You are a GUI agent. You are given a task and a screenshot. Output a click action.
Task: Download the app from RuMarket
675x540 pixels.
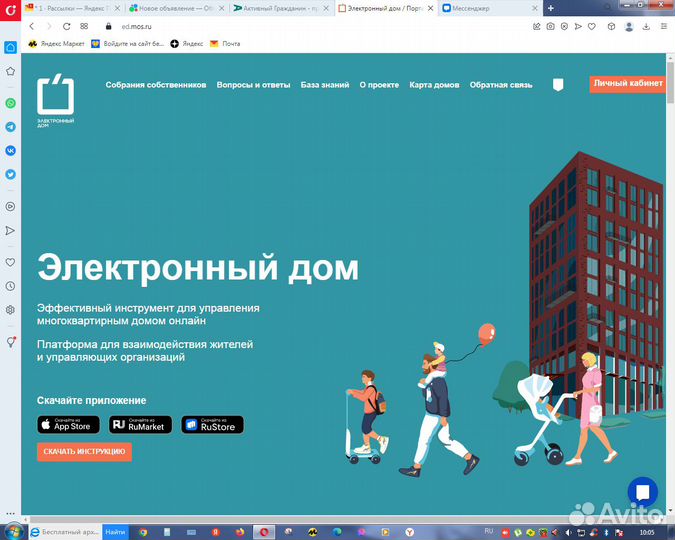(140, 425)
